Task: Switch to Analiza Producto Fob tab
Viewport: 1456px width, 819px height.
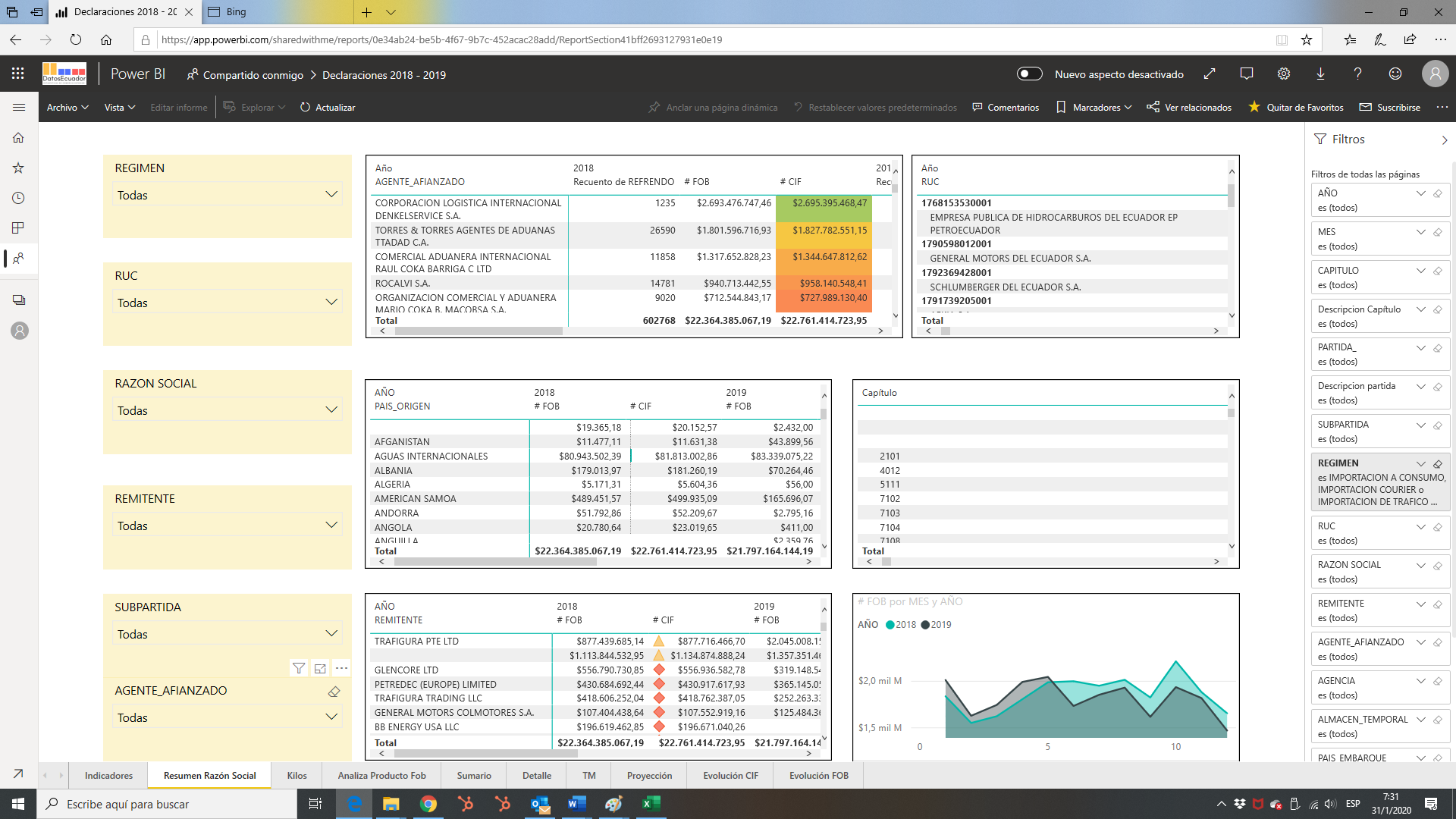Action: (381, 775)
